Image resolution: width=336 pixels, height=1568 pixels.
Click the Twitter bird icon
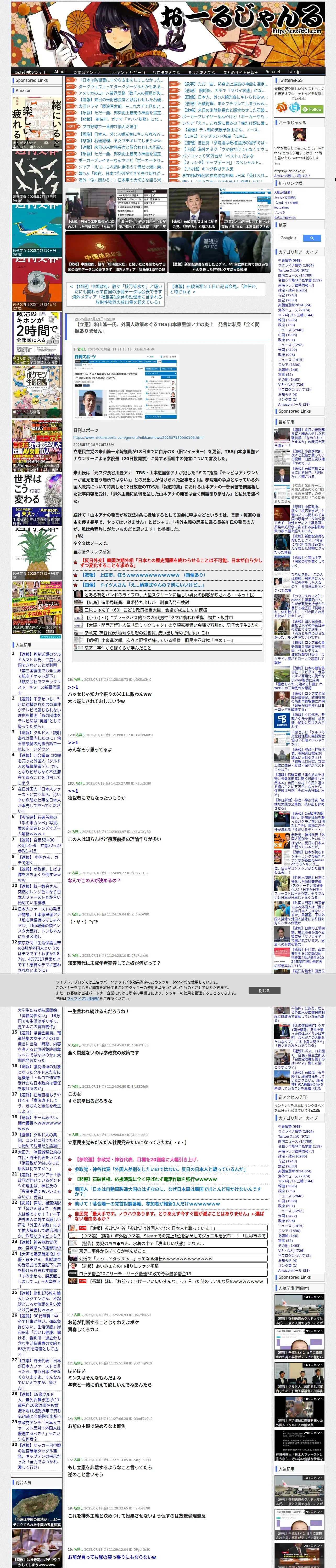295,108
